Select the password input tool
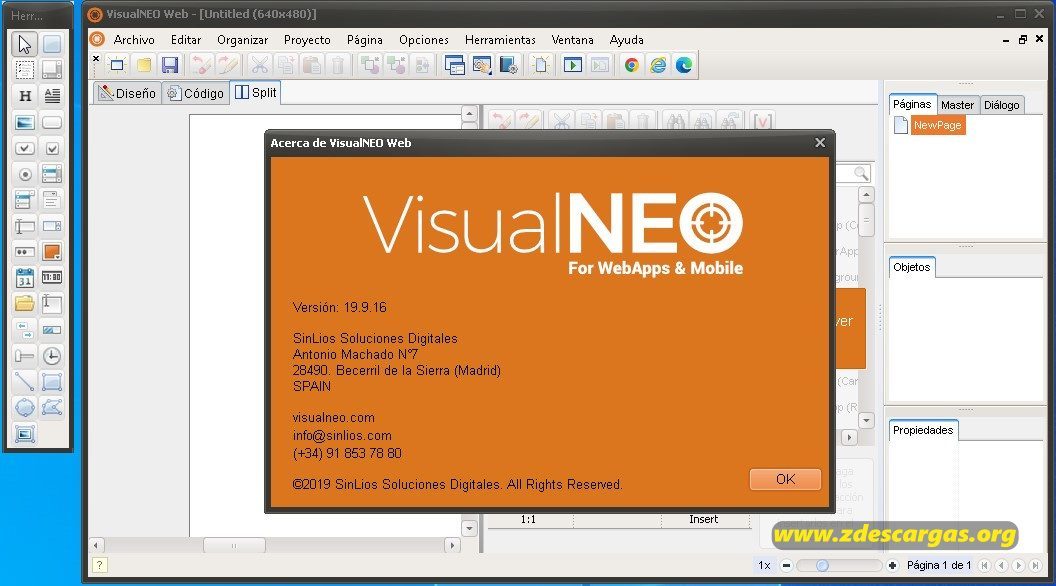This screenshot has height=586, width=1056. click(24, 252)
